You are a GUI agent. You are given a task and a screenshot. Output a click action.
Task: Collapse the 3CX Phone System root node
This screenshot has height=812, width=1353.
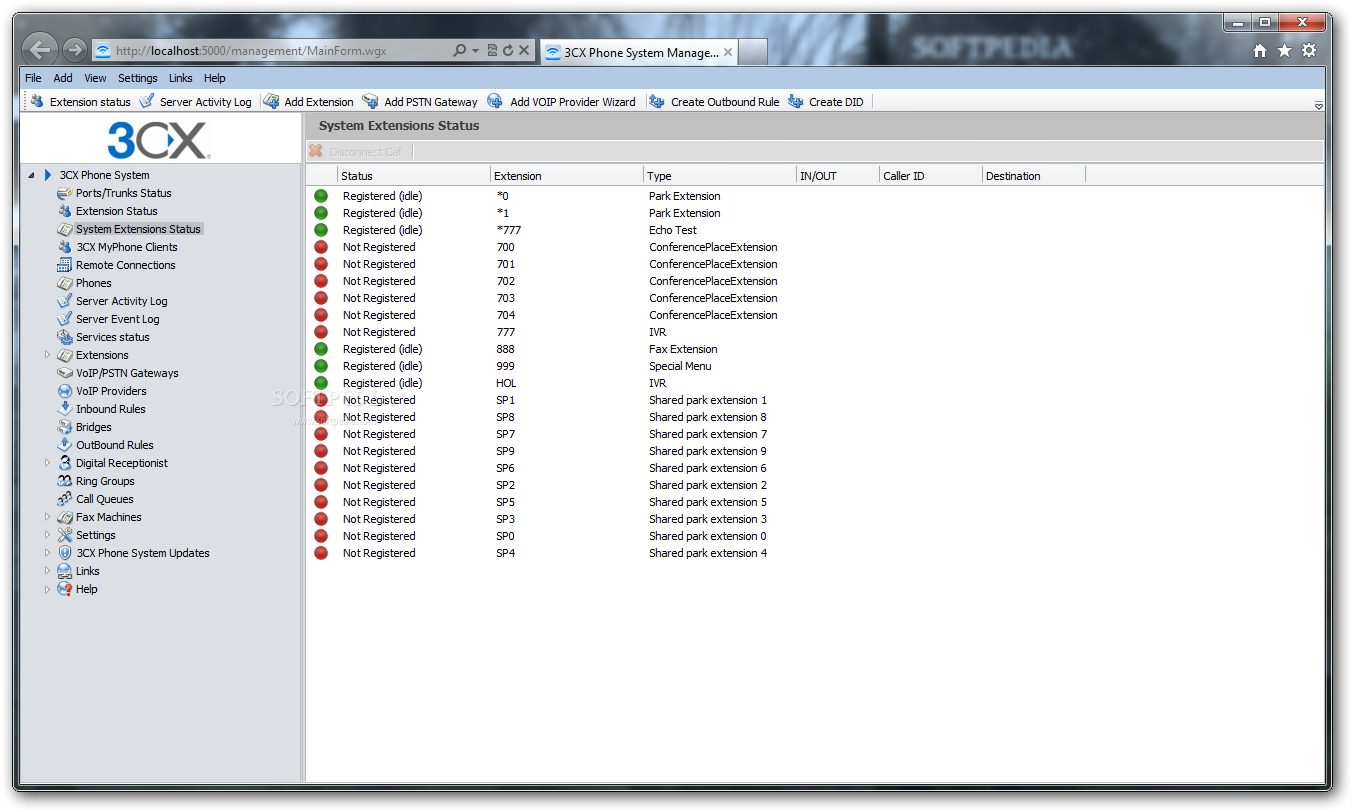coord(31,175)
